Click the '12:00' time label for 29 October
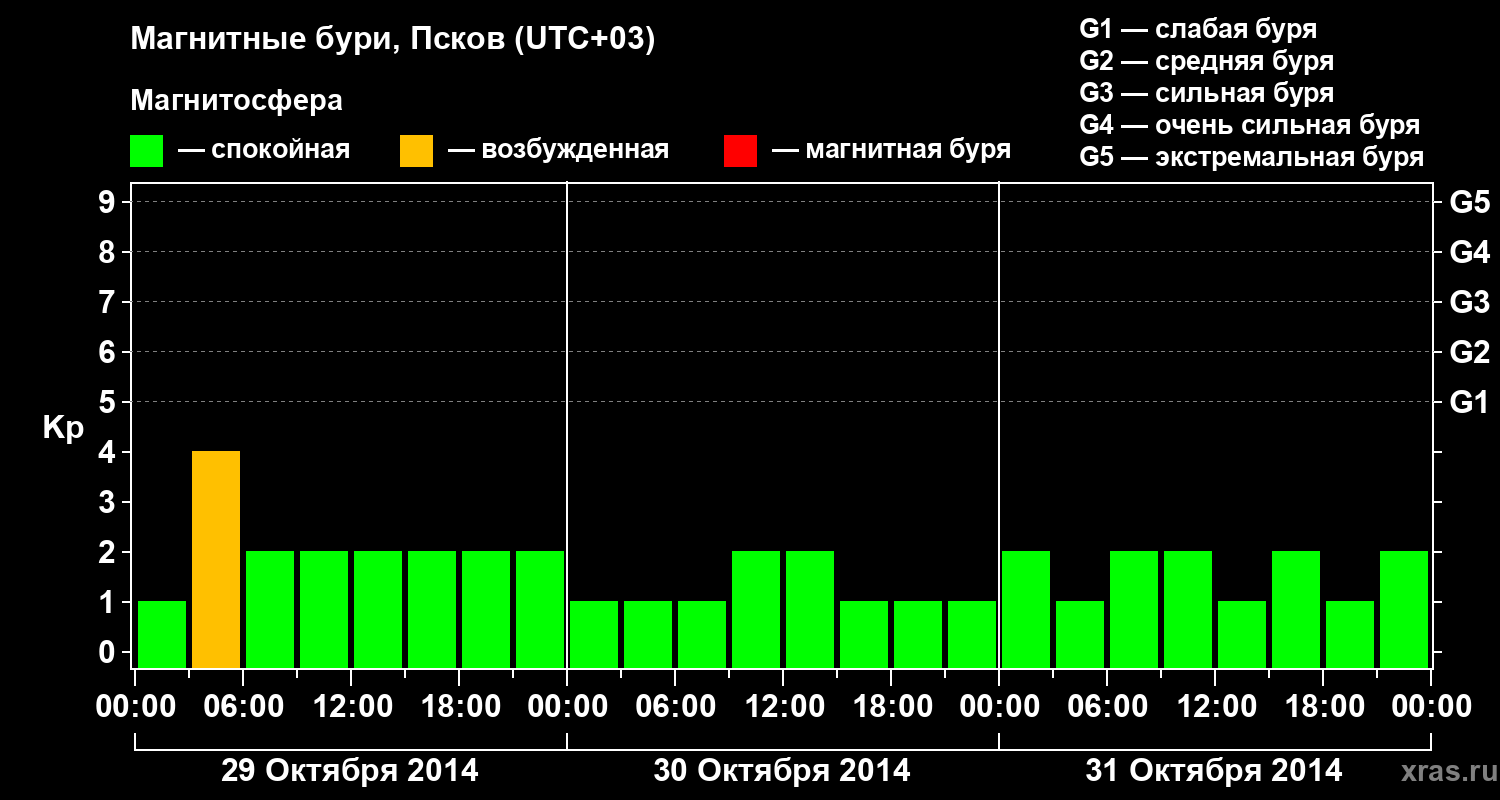Screen dimensions: 1500x800 [351, 707]
